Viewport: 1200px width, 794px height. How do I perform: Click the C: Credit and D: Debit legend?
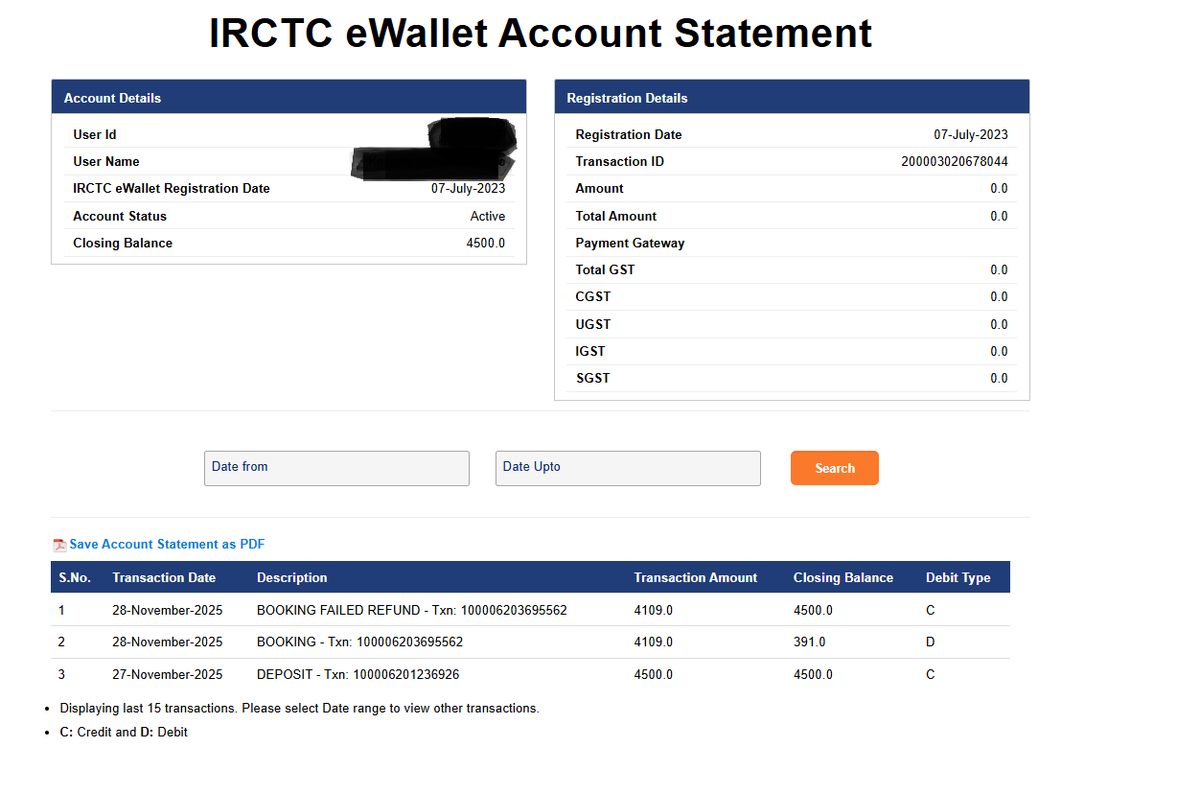pyautogui.click(x=123, y=732)
